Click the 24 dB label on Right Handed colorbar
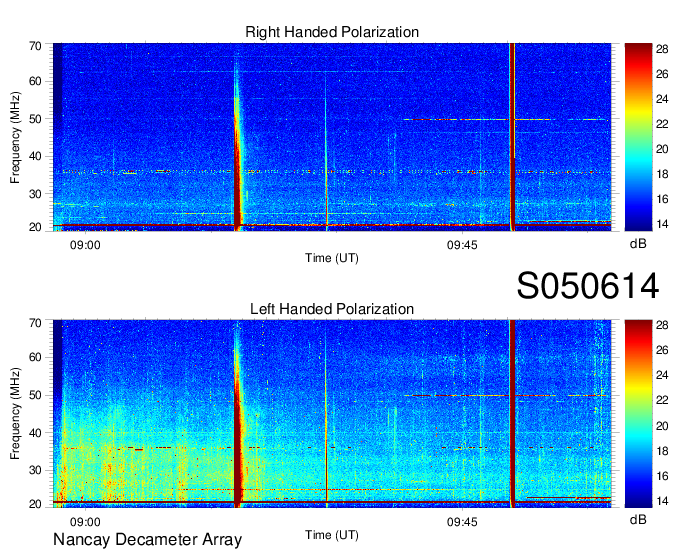 click(x=662, y=99)
